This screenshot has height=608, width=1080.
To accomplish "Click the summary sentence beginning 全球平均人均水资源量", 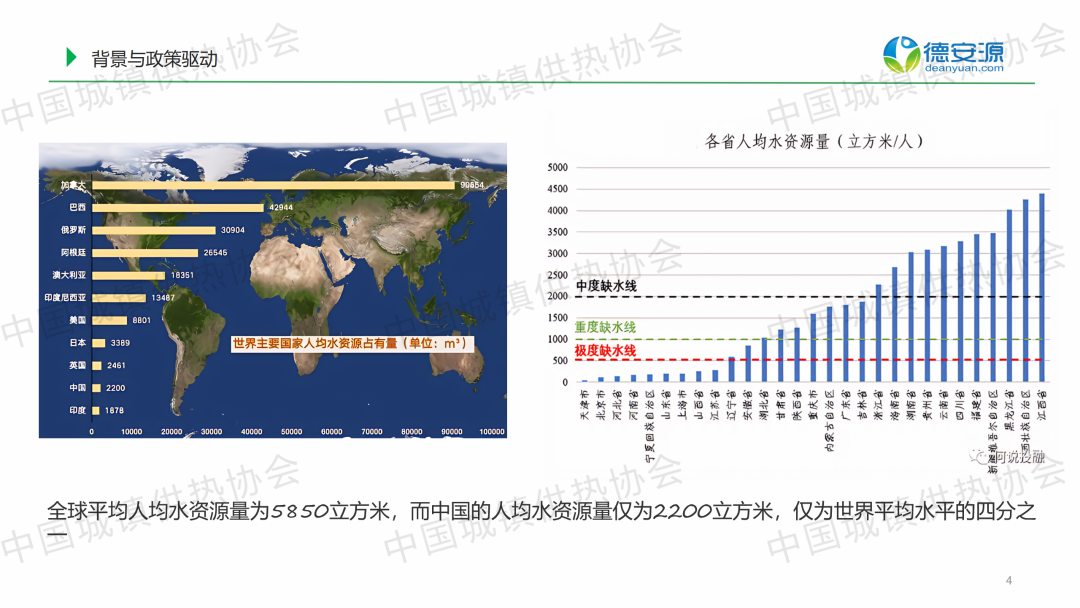I will click(x=540, y=512).
